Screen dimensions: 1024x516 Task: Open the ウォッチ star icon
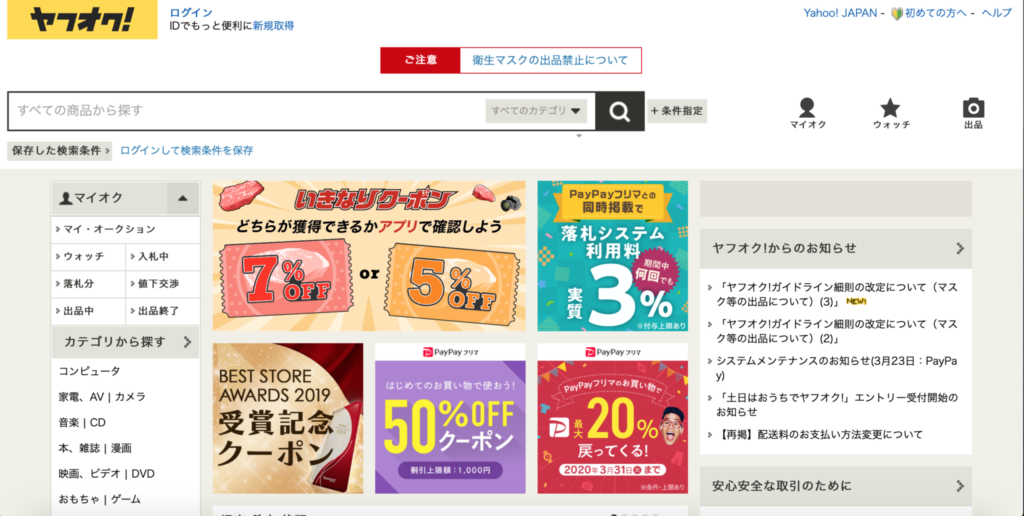[x=889, y=108]
